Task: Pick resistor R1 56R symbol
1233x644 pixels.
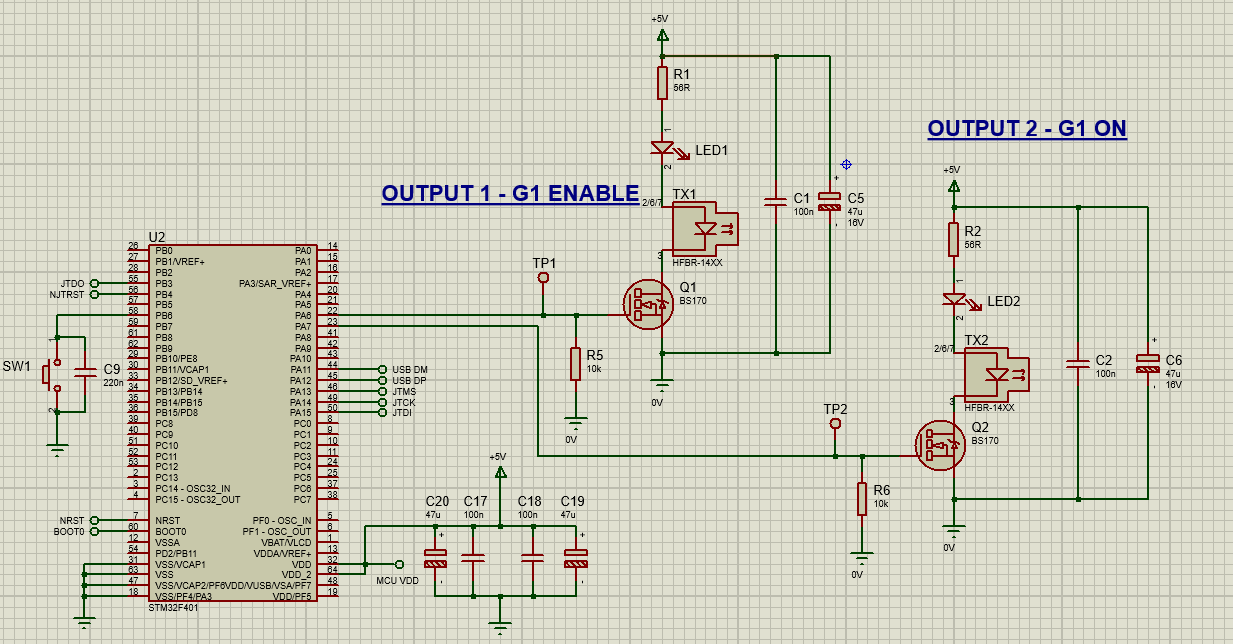Action: click(662, 83)
